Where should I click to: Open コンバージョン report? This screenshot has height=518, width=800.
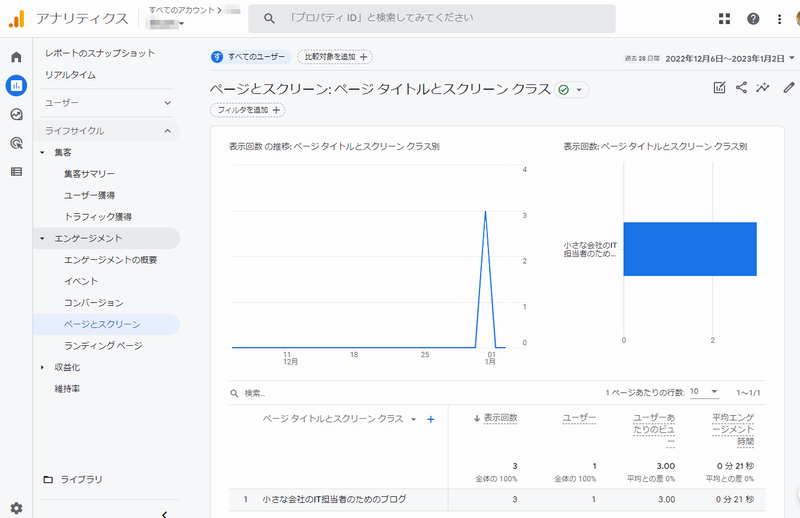click(93, 303)
